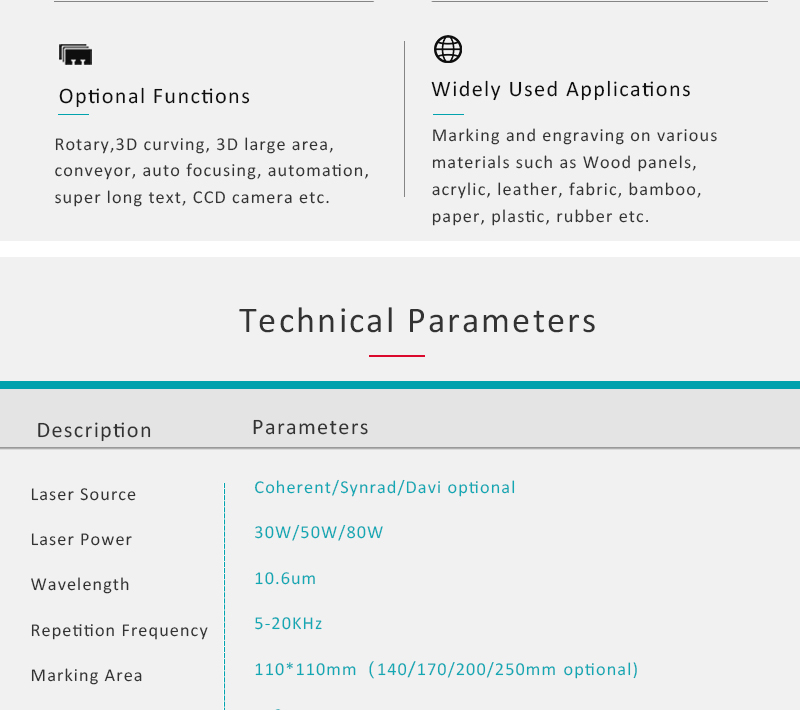Click the 5-20KHz frequency value
Viewport: 800px width, 710px height.
pos(288,623)
